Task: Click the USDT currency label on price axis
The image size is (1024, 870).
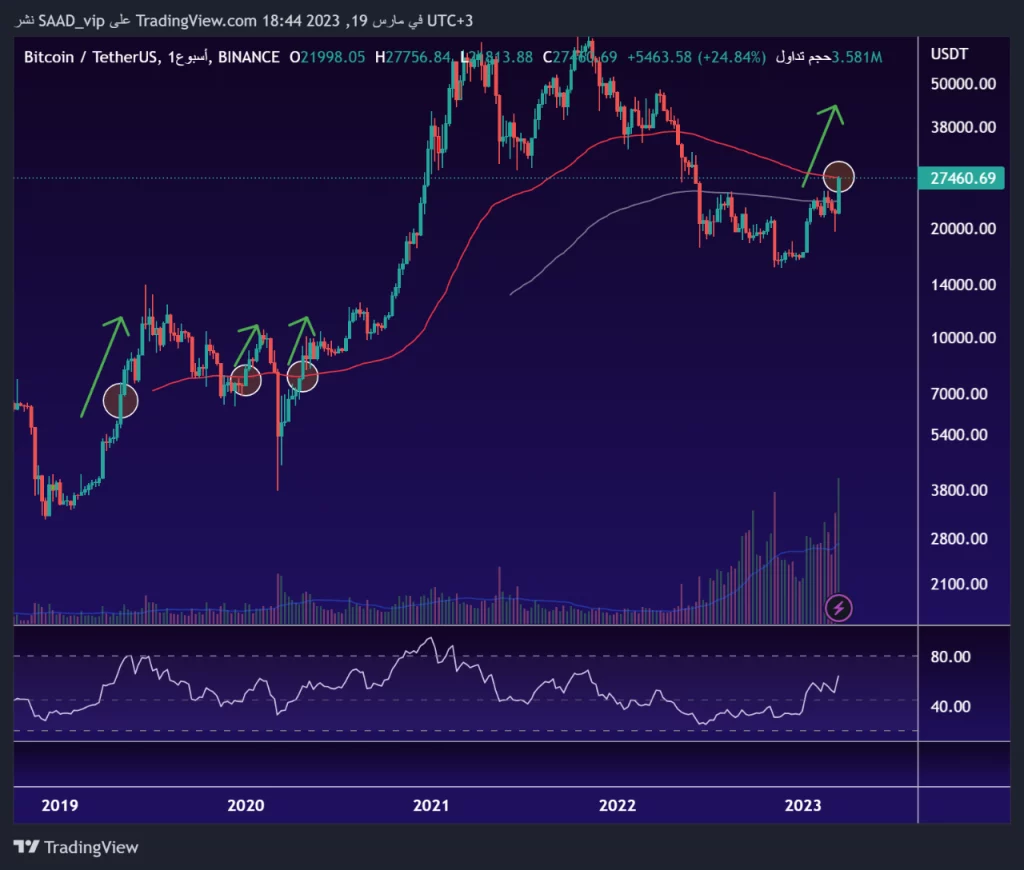Action: tap(949, 54)
